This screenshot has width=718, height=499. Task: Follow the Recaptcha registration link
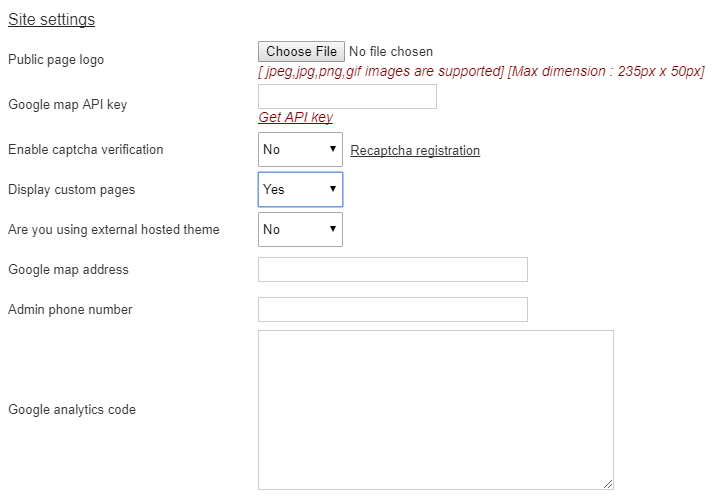click(x=415, y=150)
